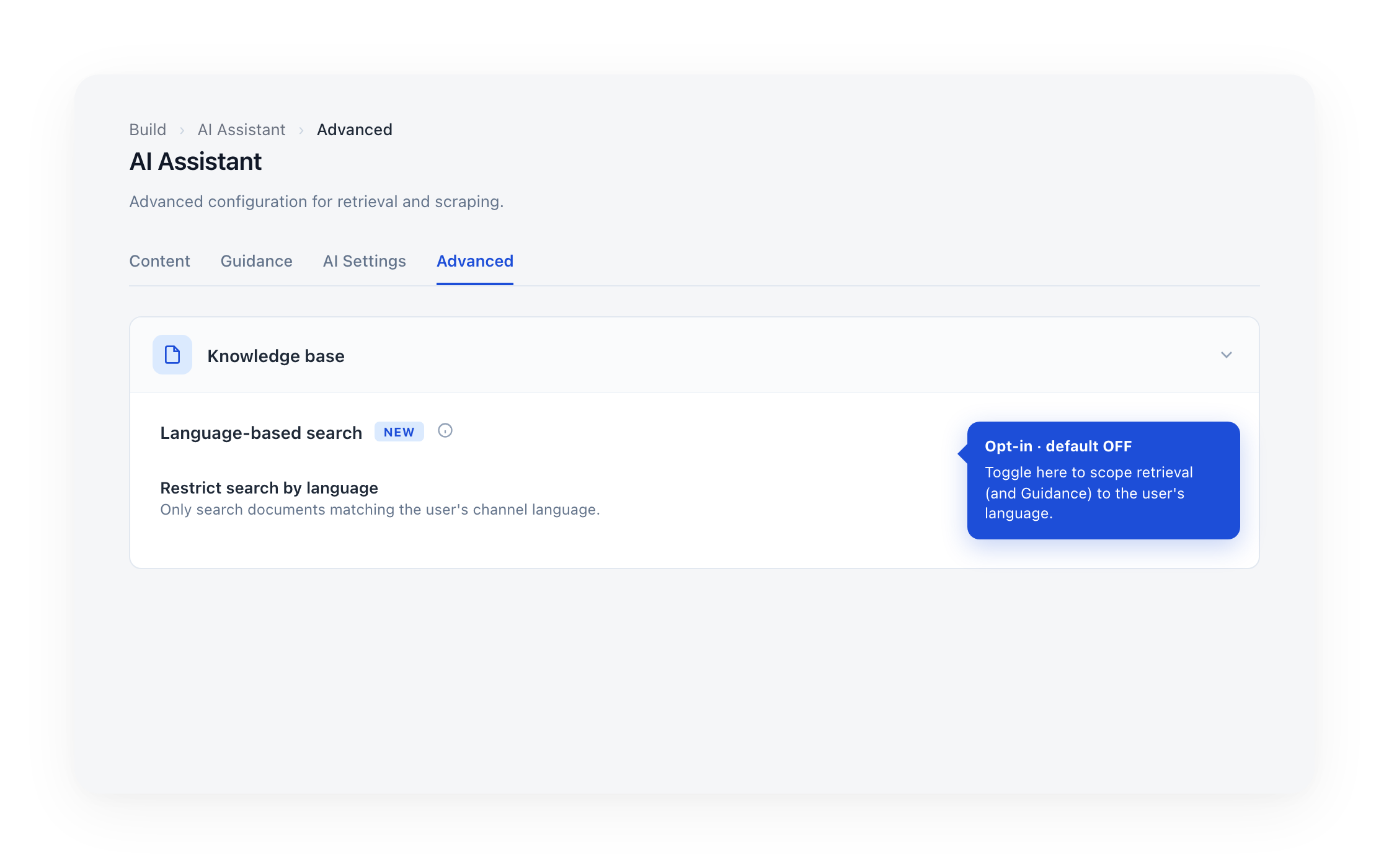Click the 'Opt-in · default OFF' tooltip title
The height and width of the screenshot is (868, 1389).
pyautogui.click(x=1058, y=446)
